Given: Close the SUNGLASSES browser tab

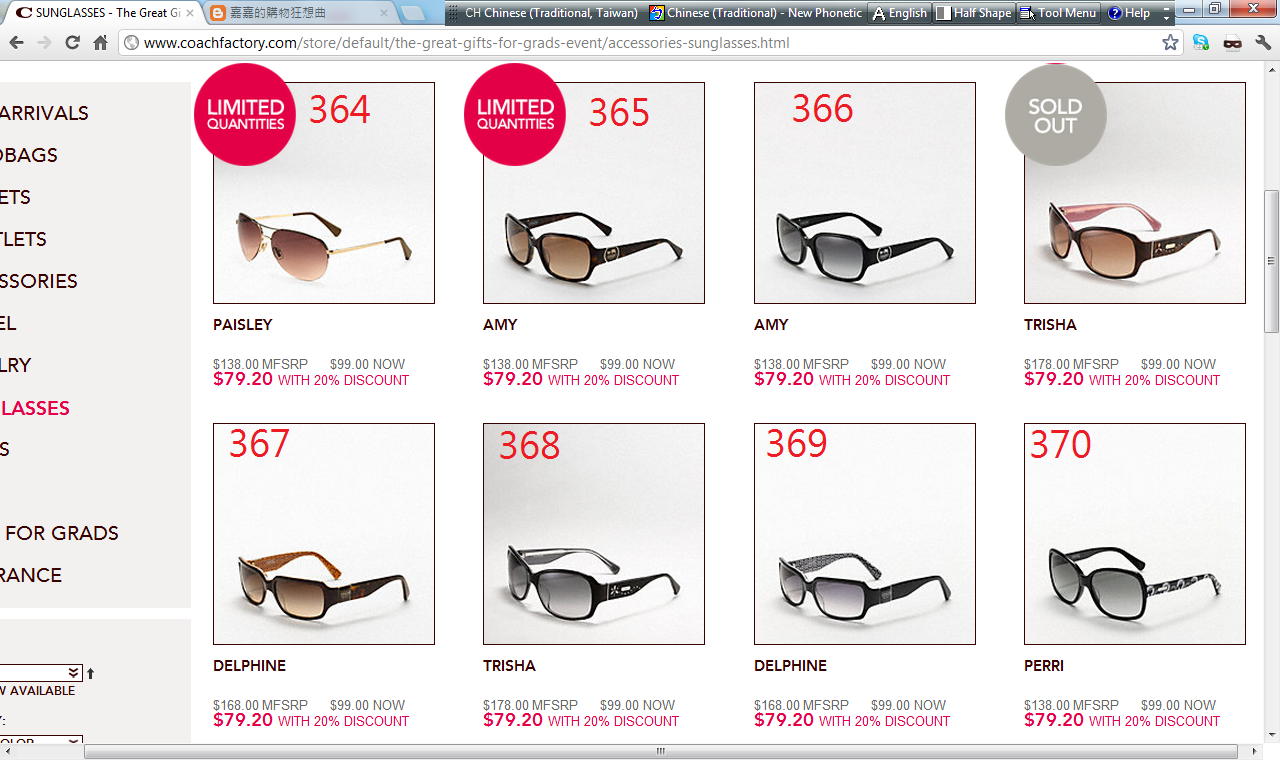Looking at the screenshot, I should [x=185, y=13].
